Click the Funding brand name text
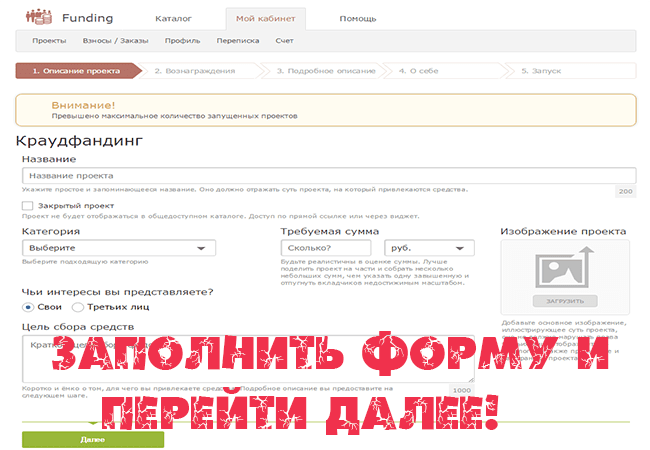Screen dimensions: 650x450 [87, 18]
